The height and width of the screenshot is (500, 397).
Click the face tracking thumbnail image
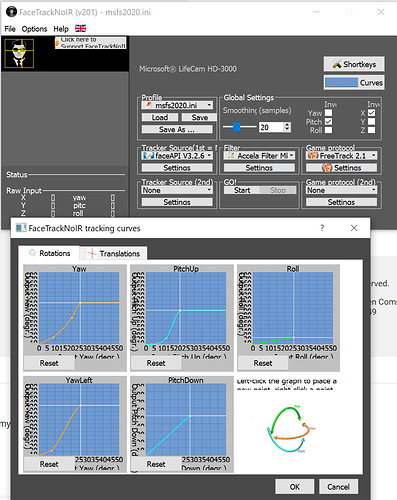coord(19,53)
